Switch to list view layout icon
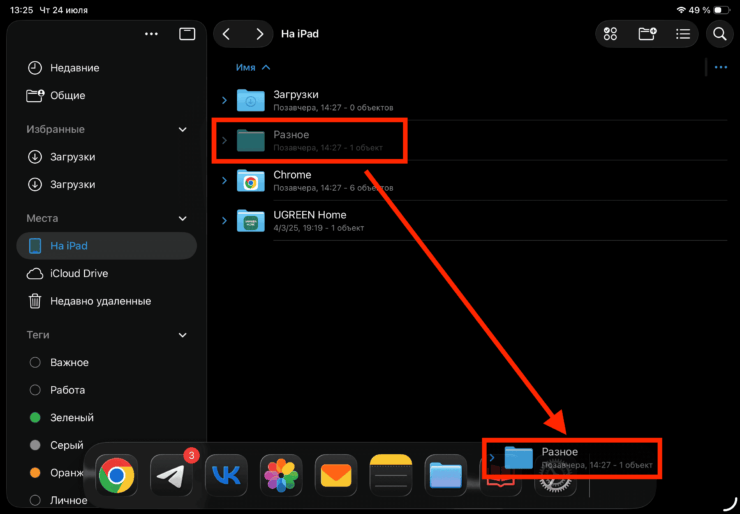The height and width of the screenshot is (514, 740). [x=683, y=34]
